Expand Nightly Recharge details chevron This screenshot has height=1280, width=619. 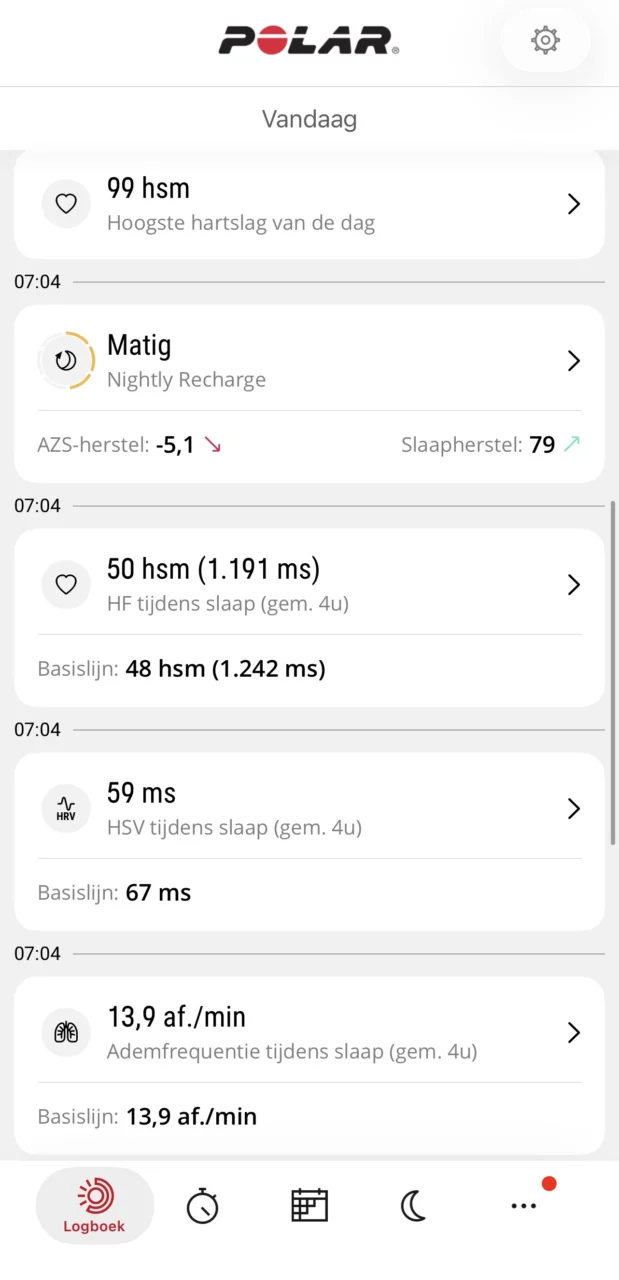[574, 361]
